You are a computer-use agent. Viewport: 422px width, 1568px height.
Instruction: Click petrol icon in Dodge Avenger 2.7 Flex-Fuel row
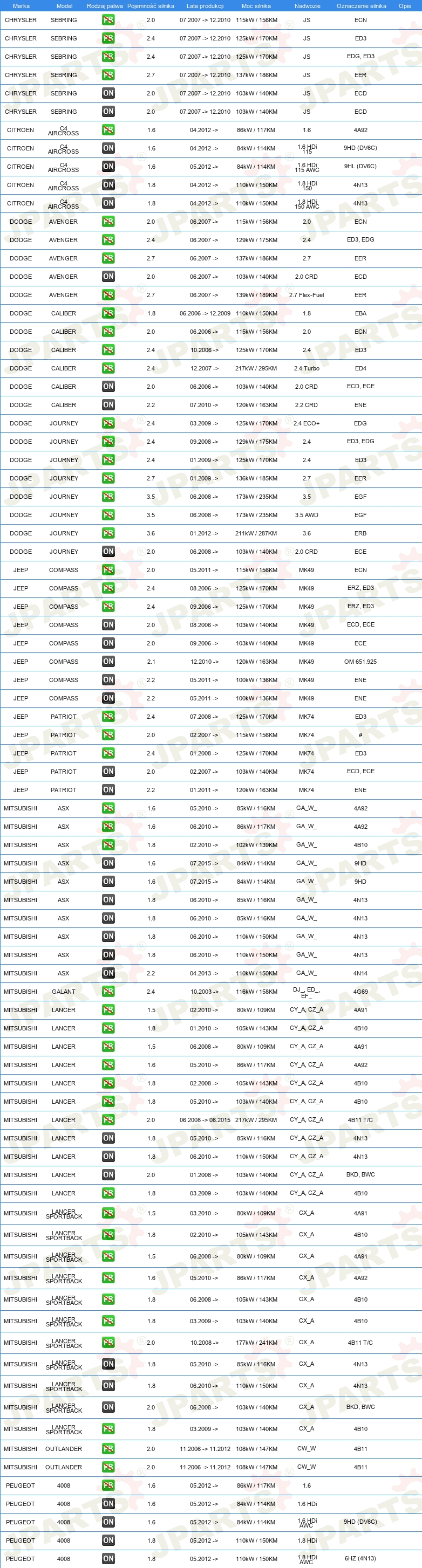pos(108,294)
